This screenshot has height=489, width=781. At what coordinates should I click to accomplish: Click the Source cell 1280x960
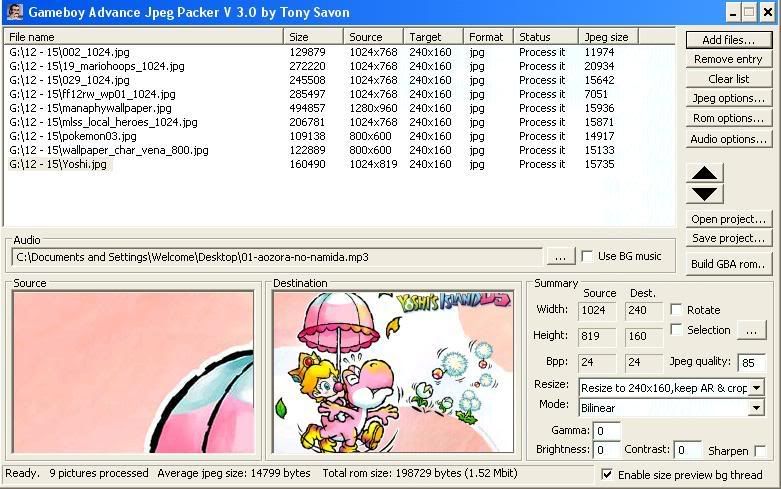coord(373,108)
